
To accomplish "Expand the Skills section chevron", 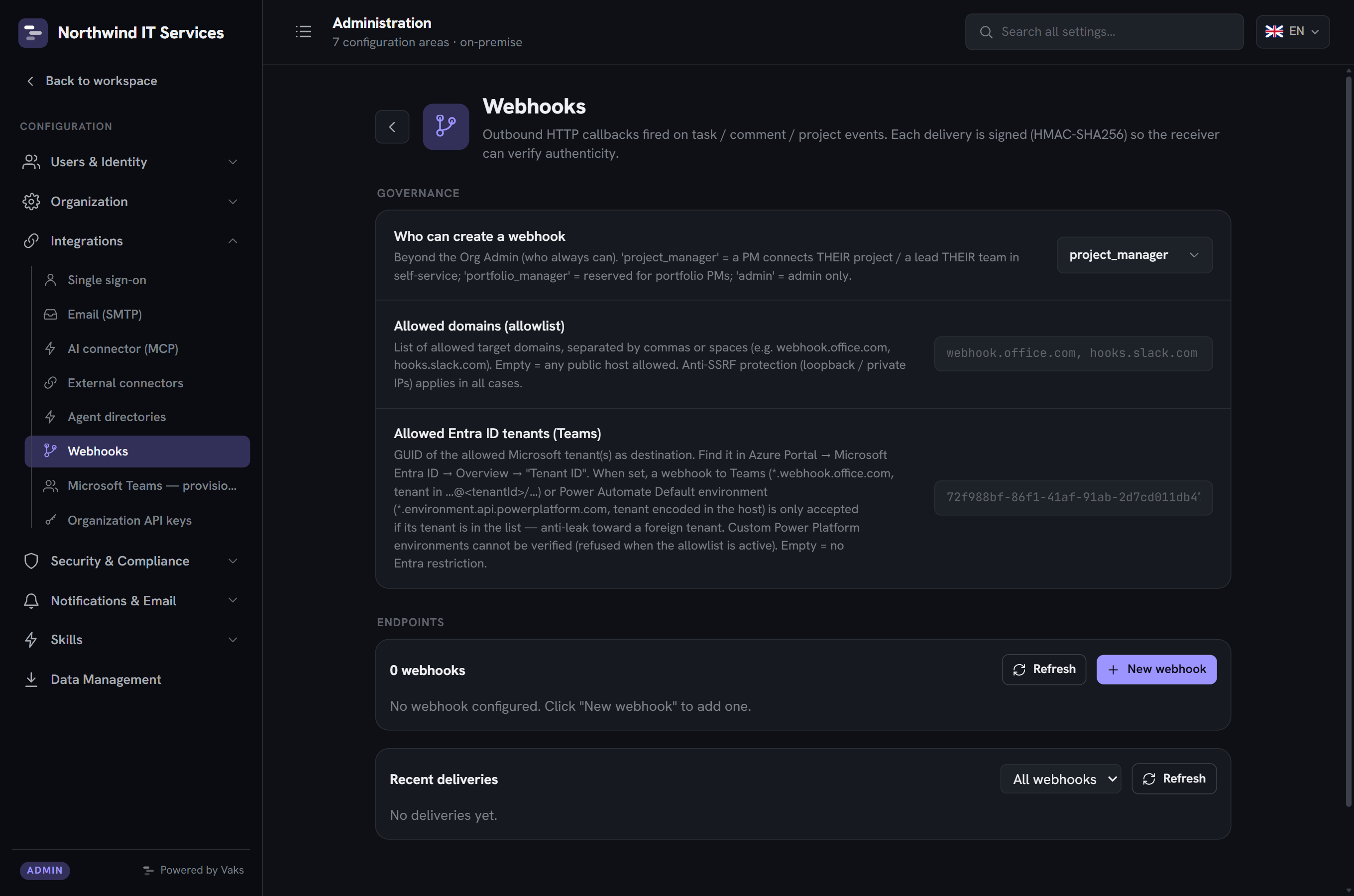I will tap(232, 640).
